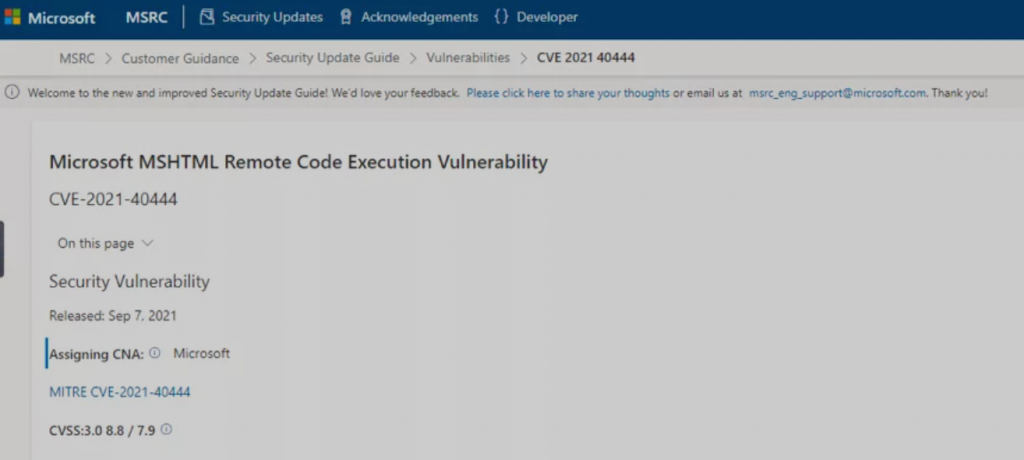Email msrc_eng_support@microsoft.com link
The width and height of the screenshot is (1024, 460).
click(x=837, y=93)
